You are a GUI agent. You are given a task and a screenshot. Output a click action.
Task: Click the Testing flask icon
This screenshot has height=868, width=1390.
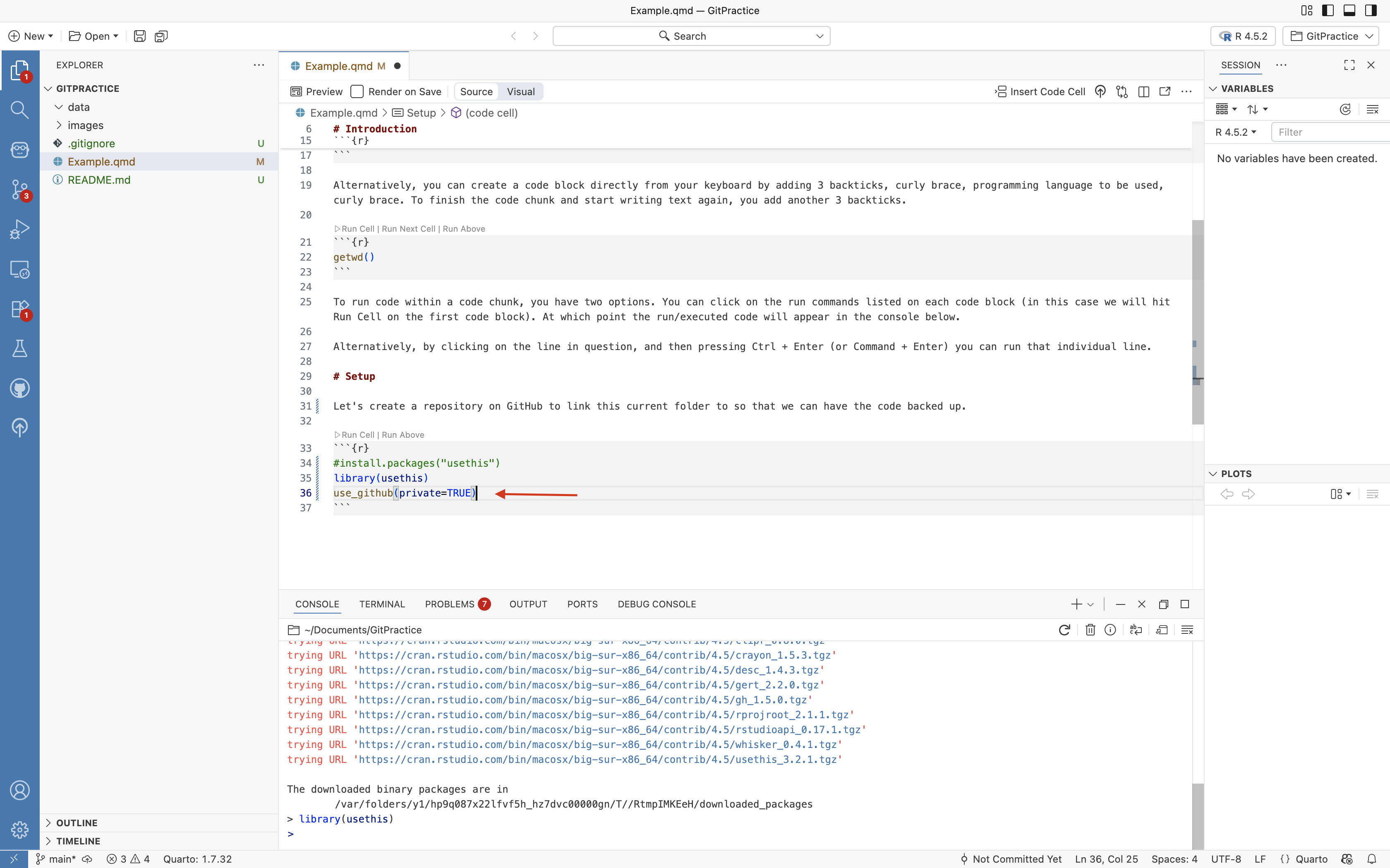[19, 348]
